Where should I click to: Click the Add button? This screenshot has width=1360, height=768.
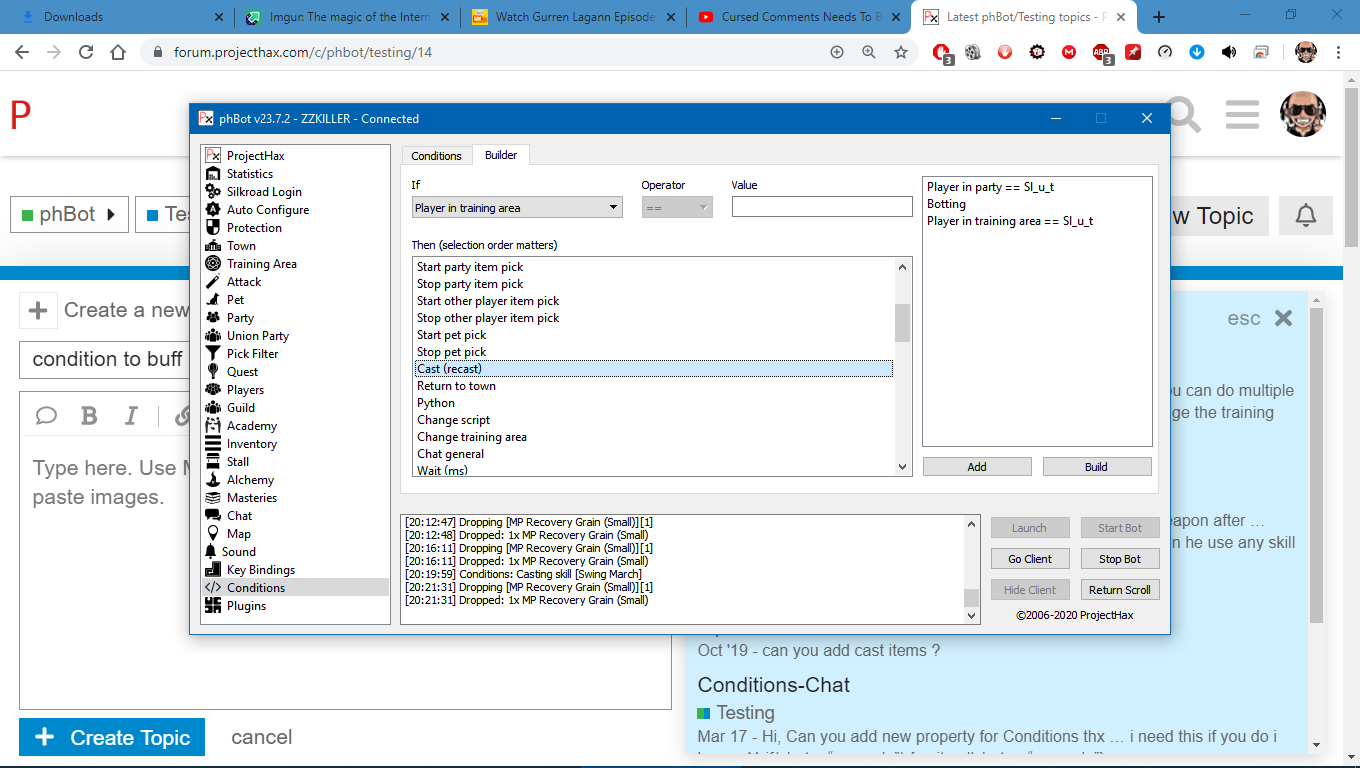pyautogui.click(x=976, y=467)
